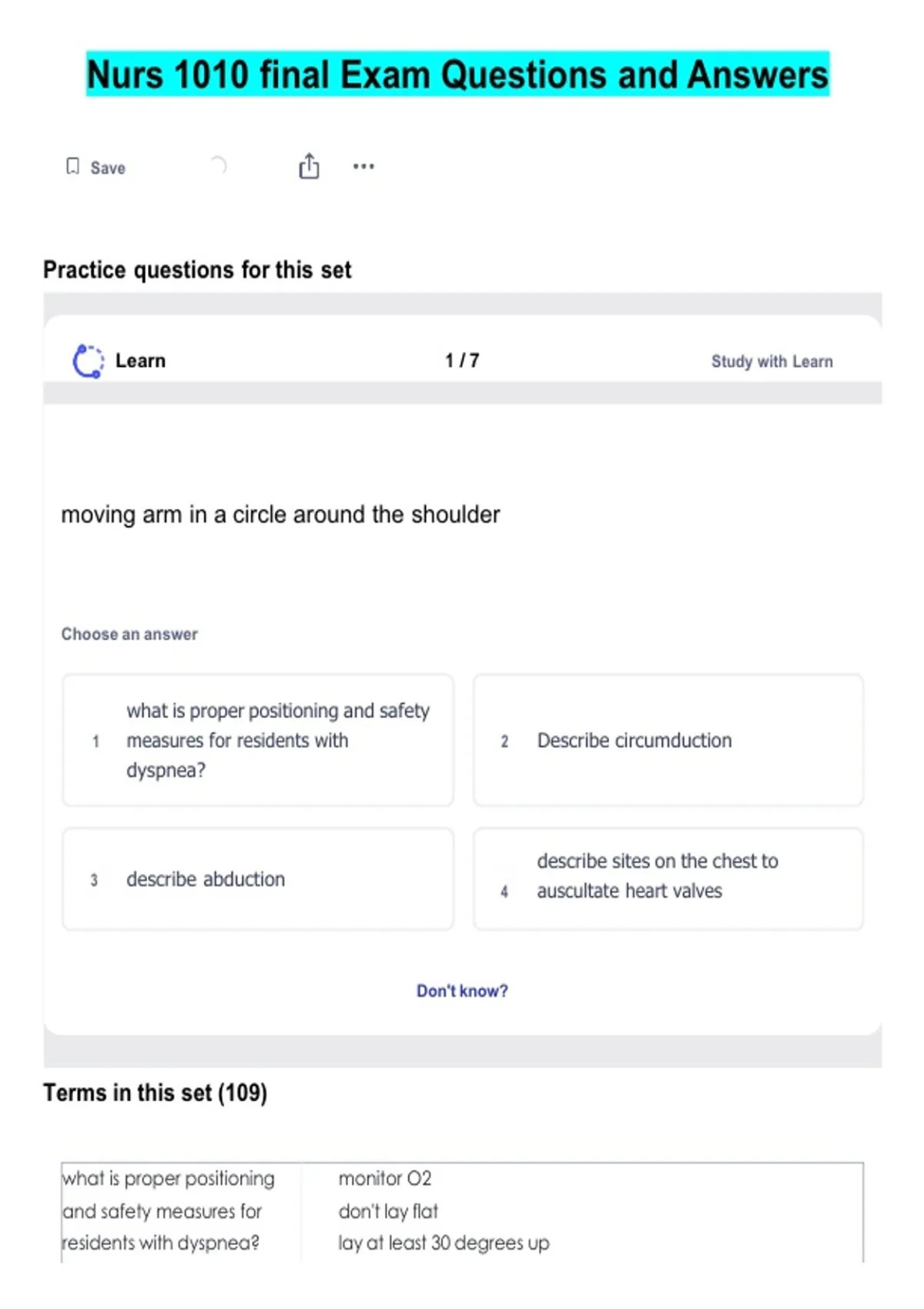Click the dyspnea term in terms table
The height and width of the screenshot is (1309, 924).
(168, 1210)
